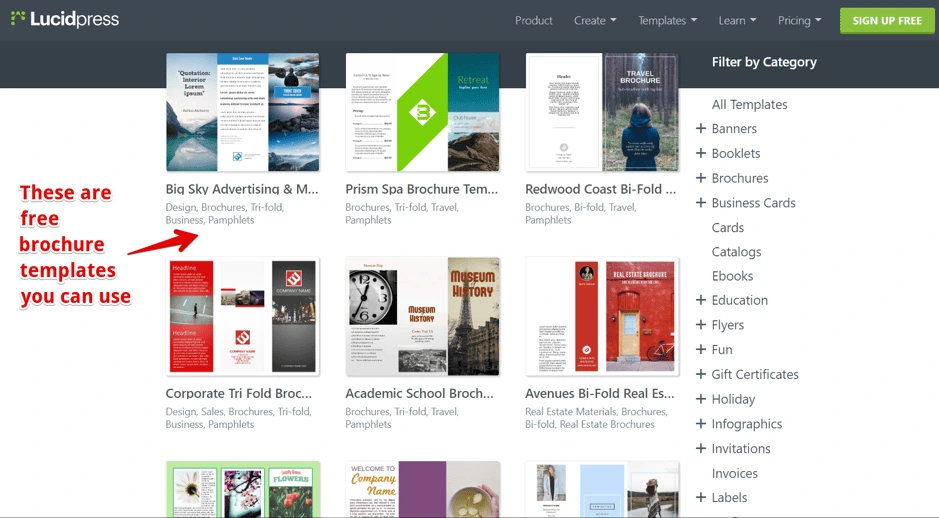Click the Redwood Coast Bi-Fold title link
The width and height of the screenshot is (939, 518).
pos(601,189)
